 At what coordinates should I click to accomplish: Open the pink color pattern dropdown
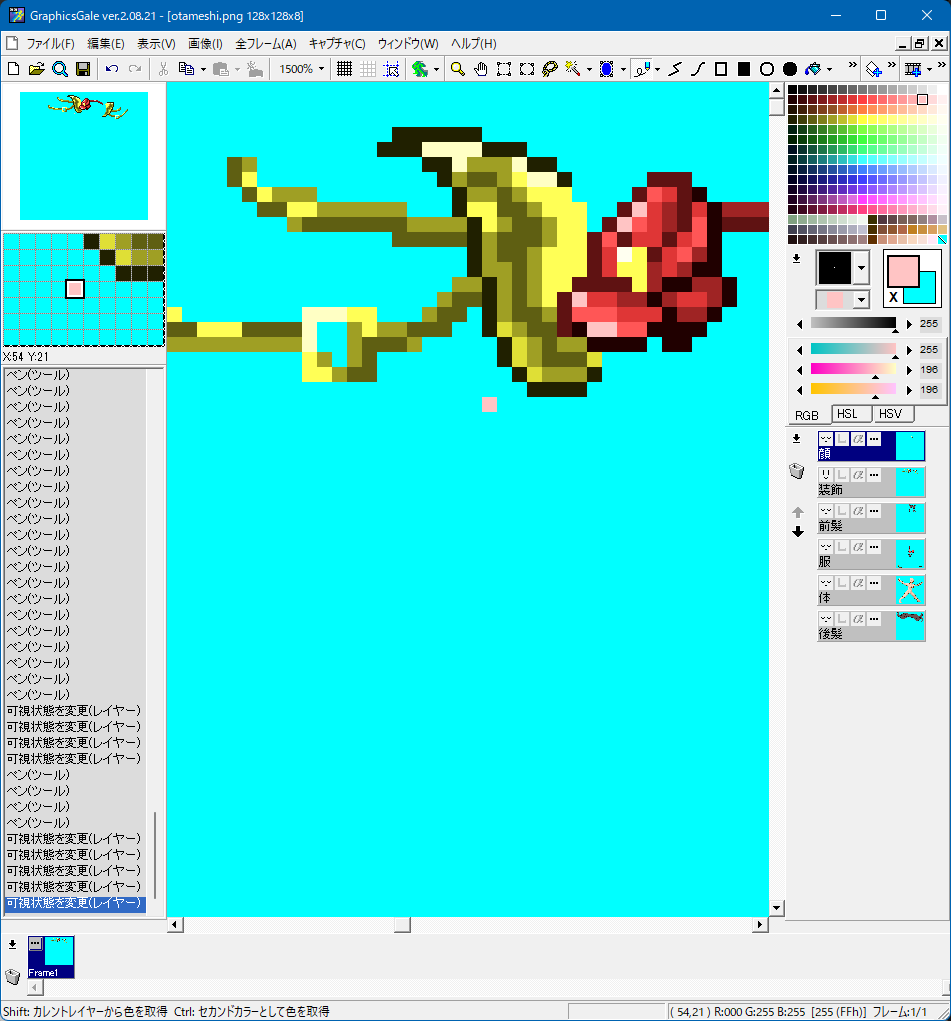[x=861, y=300]
